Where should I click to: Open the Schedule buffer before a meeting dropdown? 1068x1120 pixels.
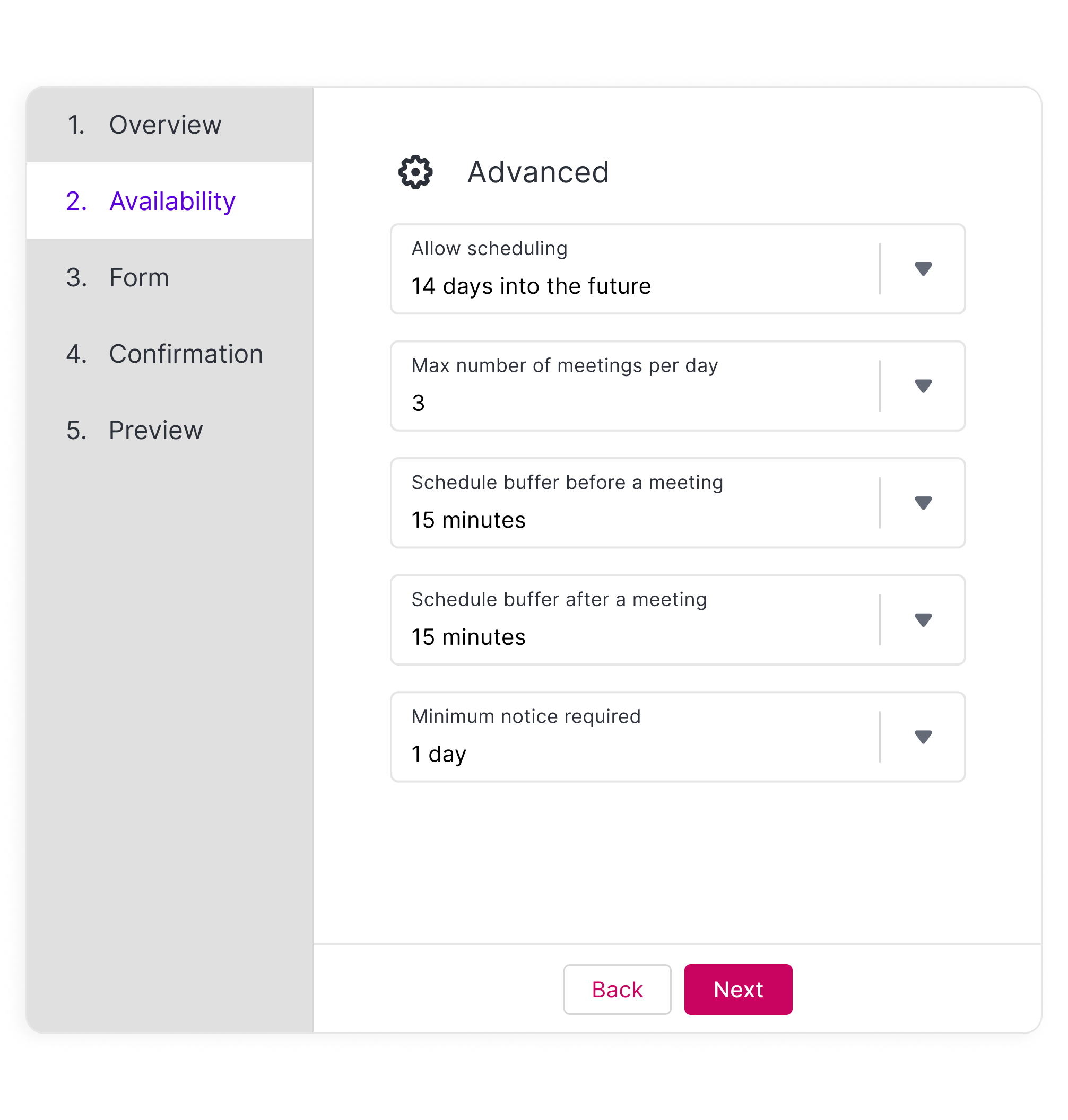[923, 503]
